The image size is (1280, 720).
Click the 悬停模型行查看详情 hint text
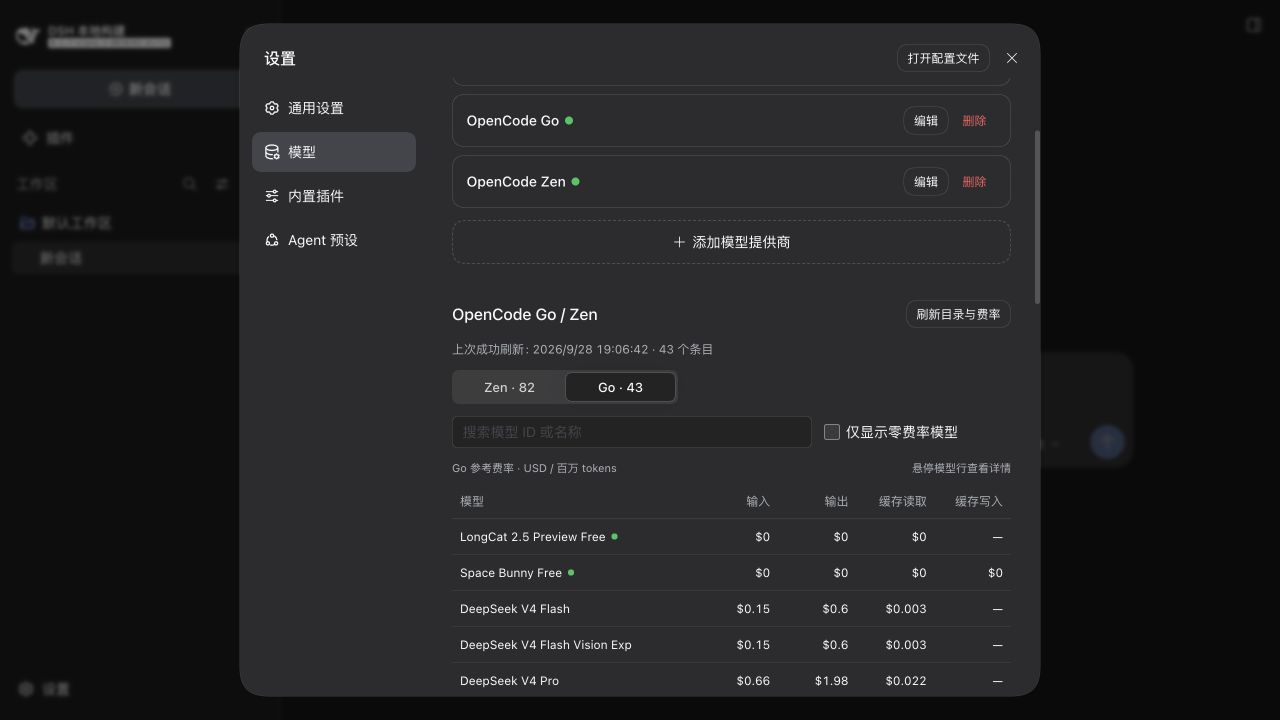961,468
